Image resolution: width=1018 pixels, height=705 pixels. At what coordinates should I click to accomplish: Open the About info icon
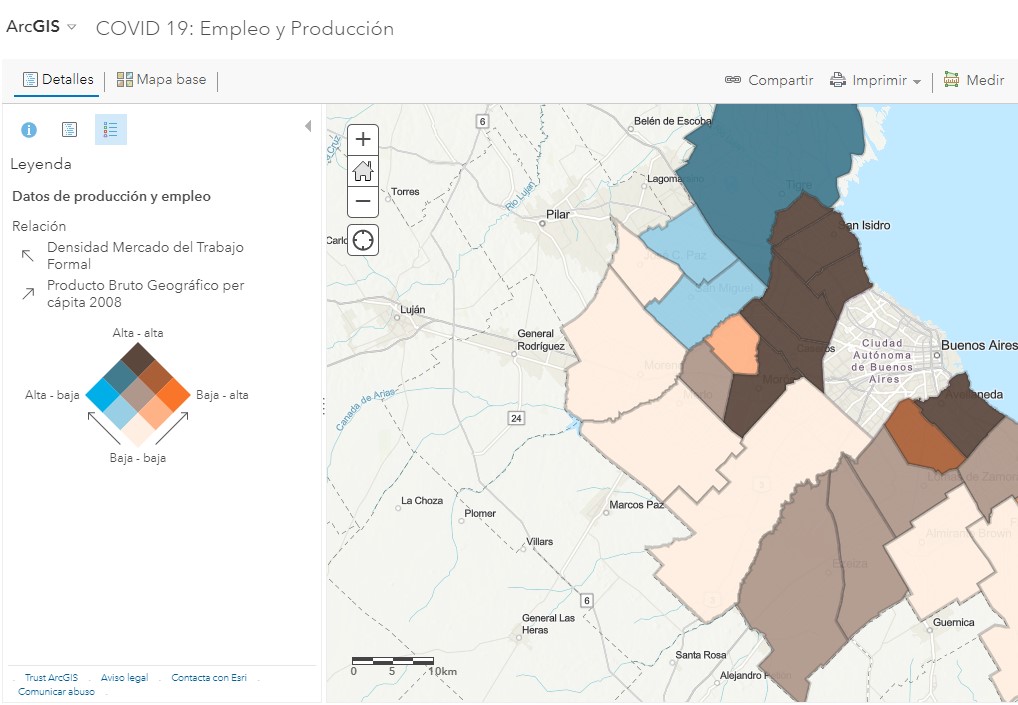point(30,130)
